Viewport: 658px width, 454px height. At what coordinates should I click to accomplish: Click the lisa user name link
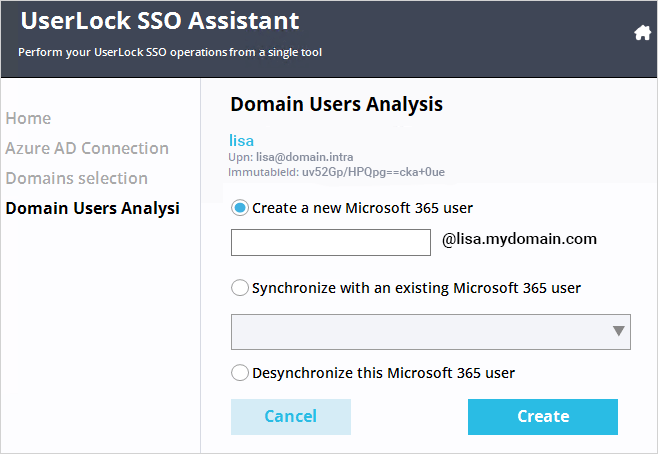241,141
